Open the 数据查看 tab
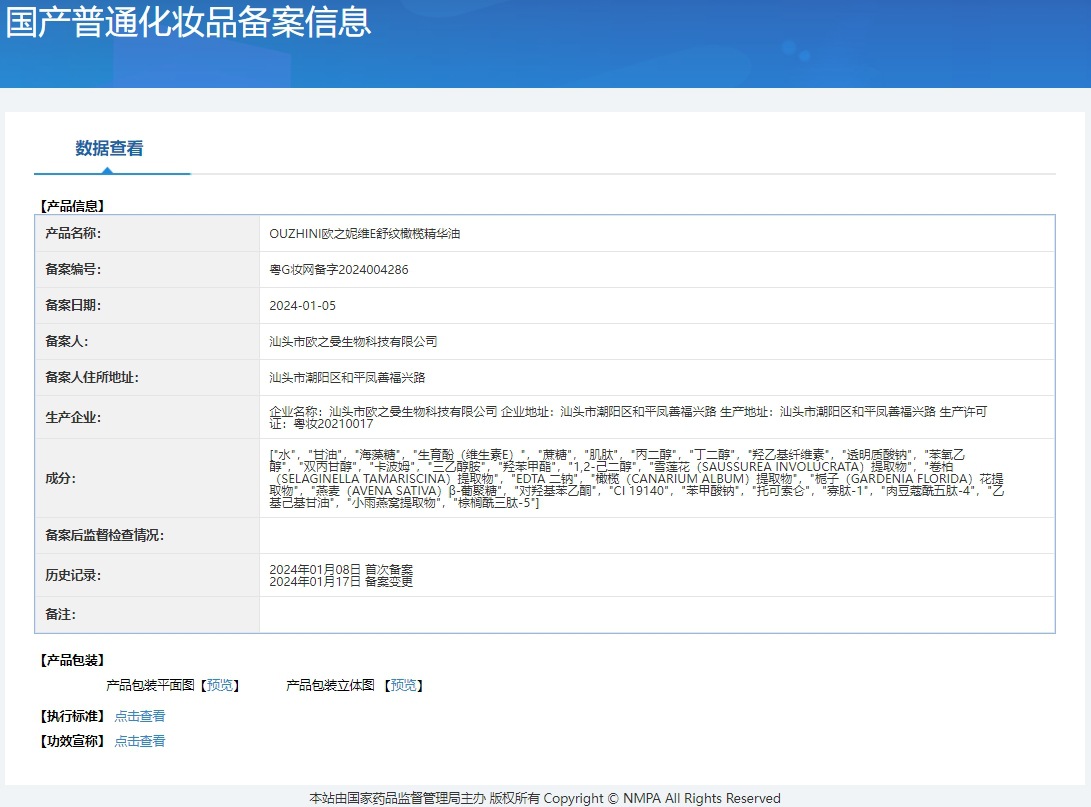 click(x=109, y=148)
